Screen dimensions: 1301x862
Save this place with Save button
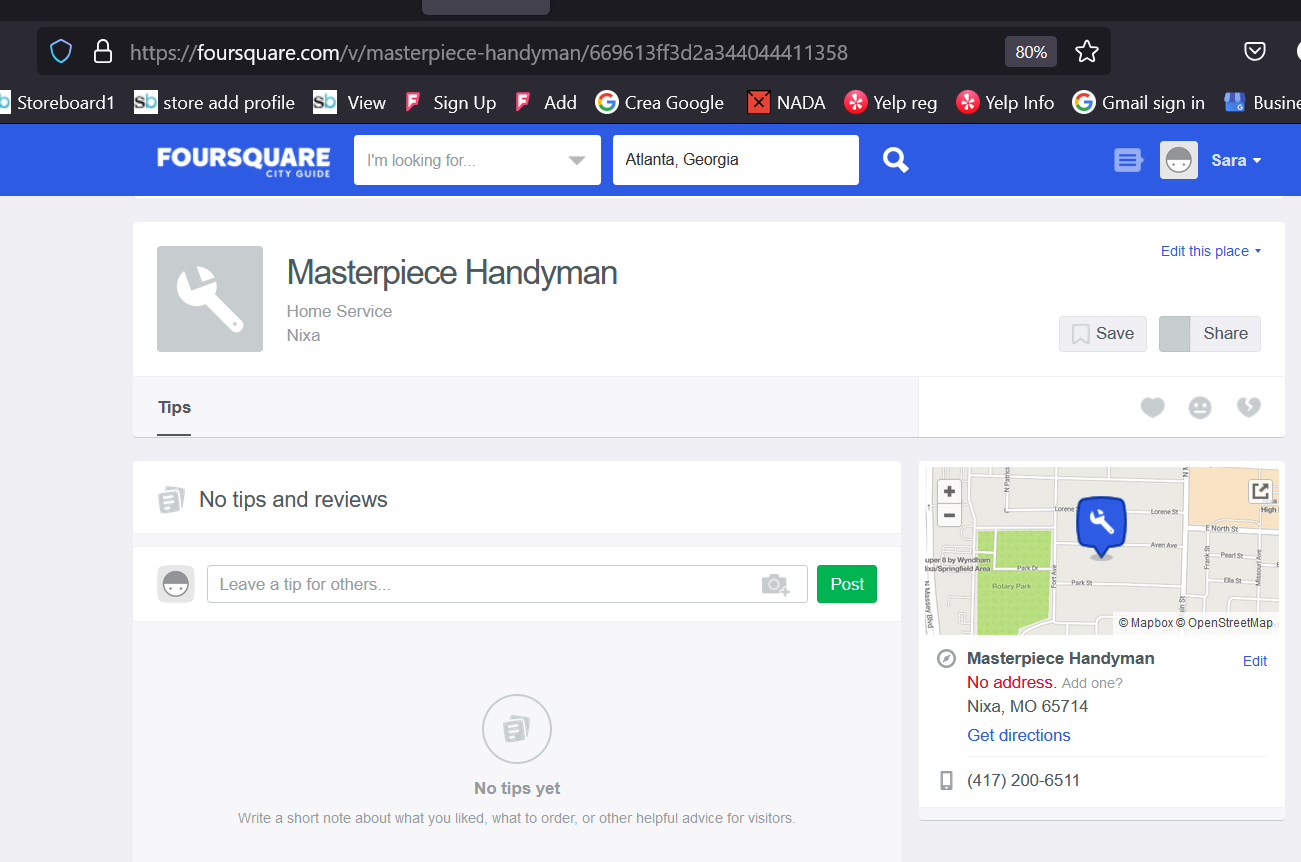click(x=1103, y=334)
